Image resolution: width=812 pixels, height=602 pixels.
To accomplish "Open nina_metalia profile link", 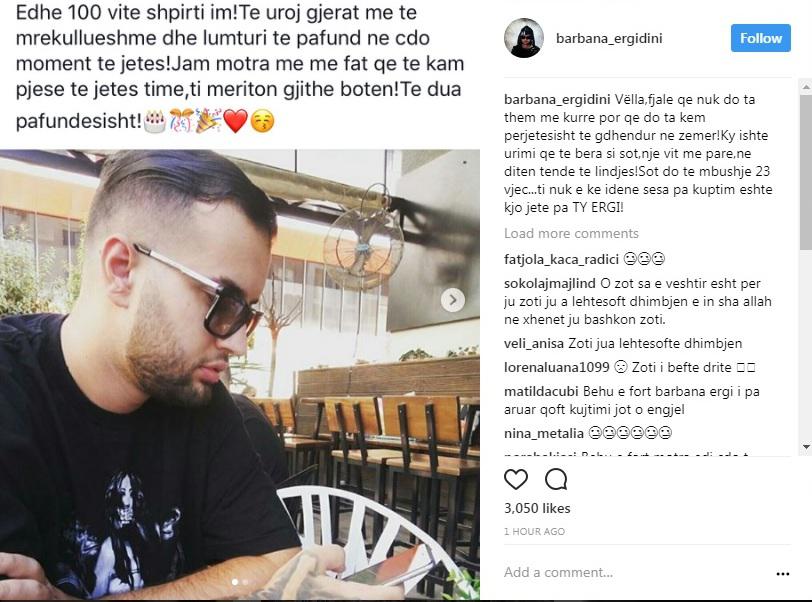I will tap(544, 433).
